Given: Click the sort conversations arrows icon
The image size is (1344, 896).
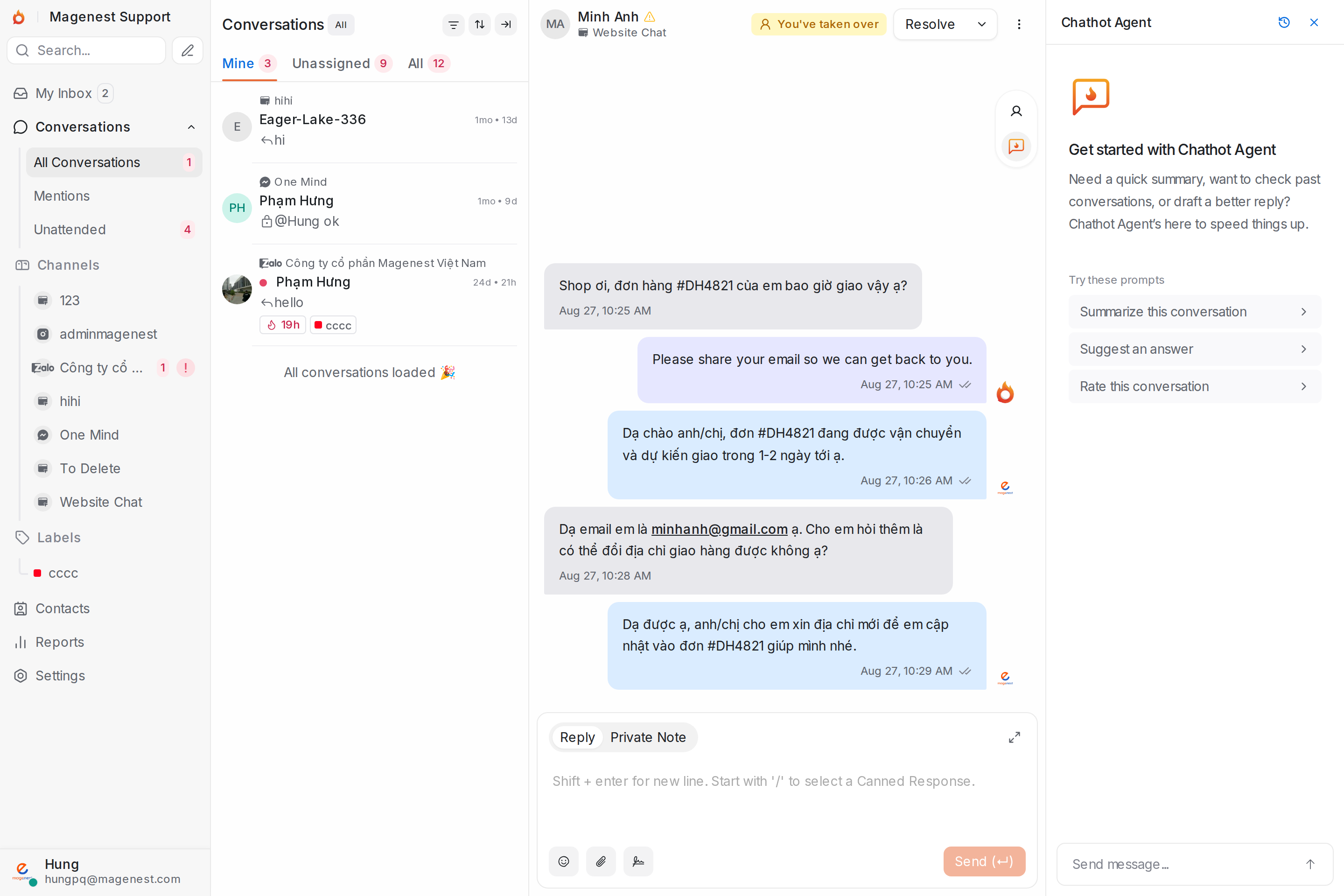Looking at the screenshot, I should click(x=479, y=25).
